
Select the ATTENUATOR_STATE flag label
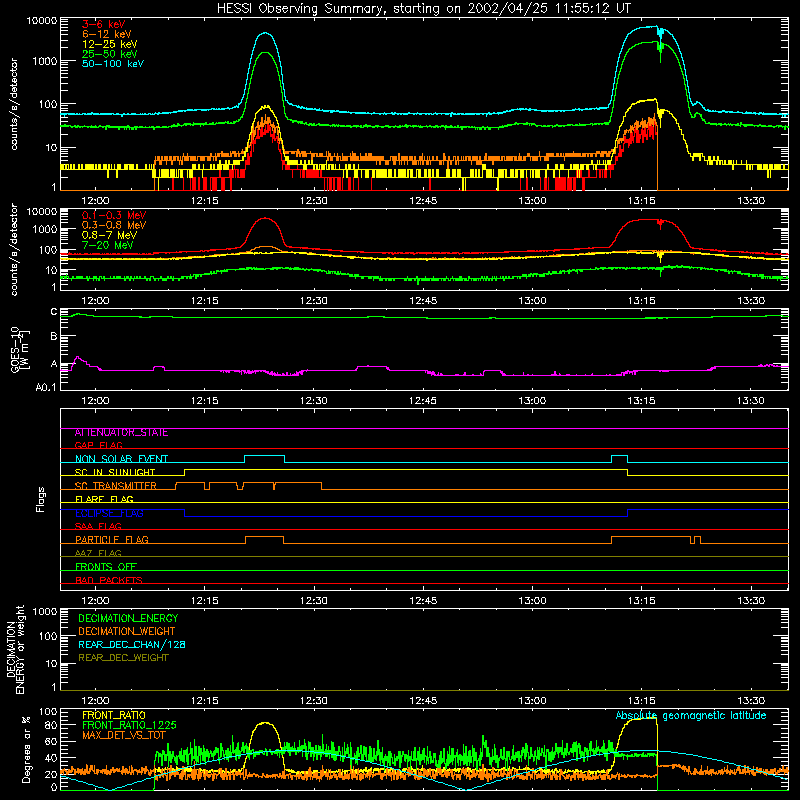(x=121, y=433)
